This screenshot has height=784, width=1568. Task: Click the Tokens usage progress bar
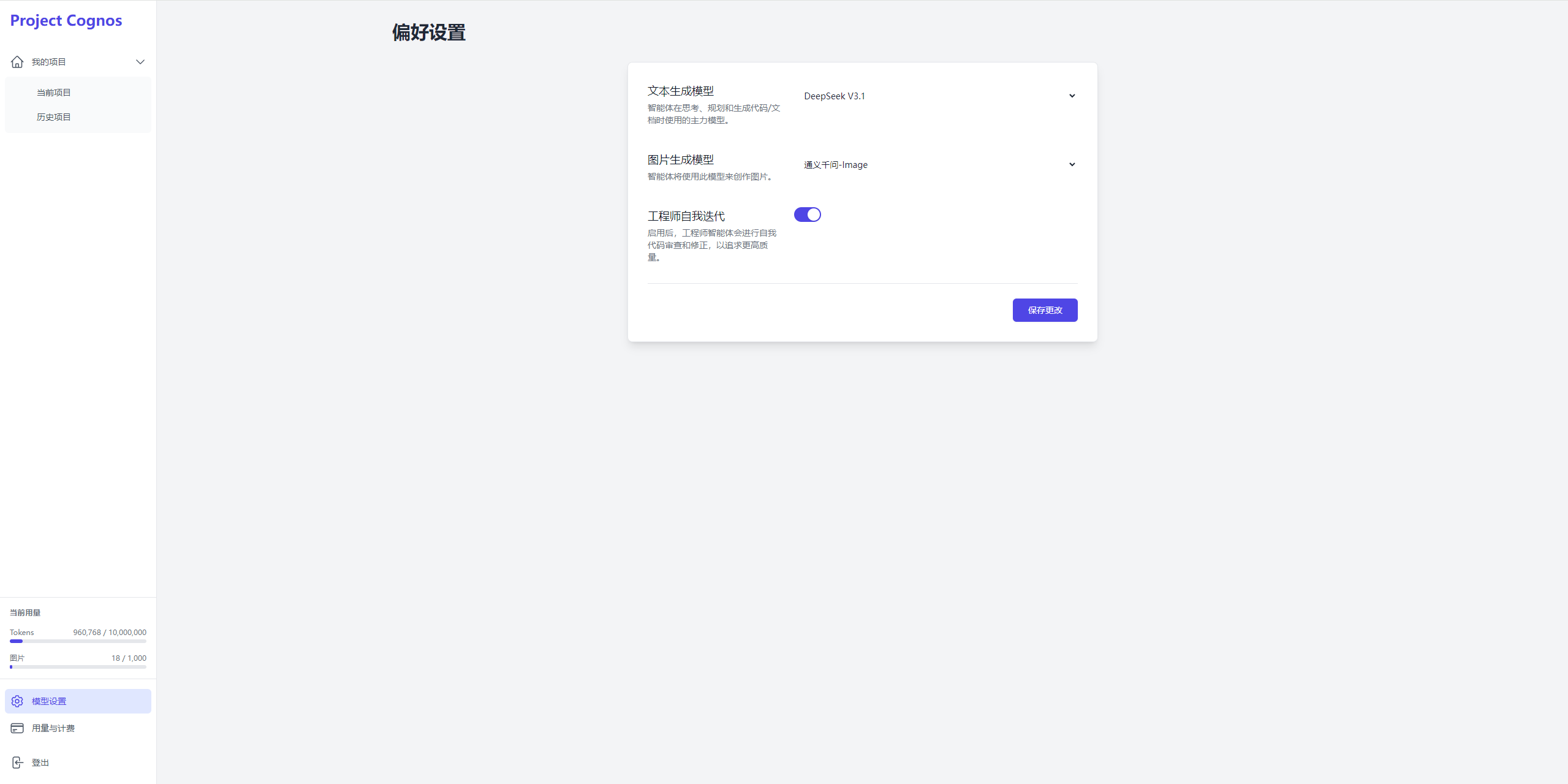(x=78, y=641)
